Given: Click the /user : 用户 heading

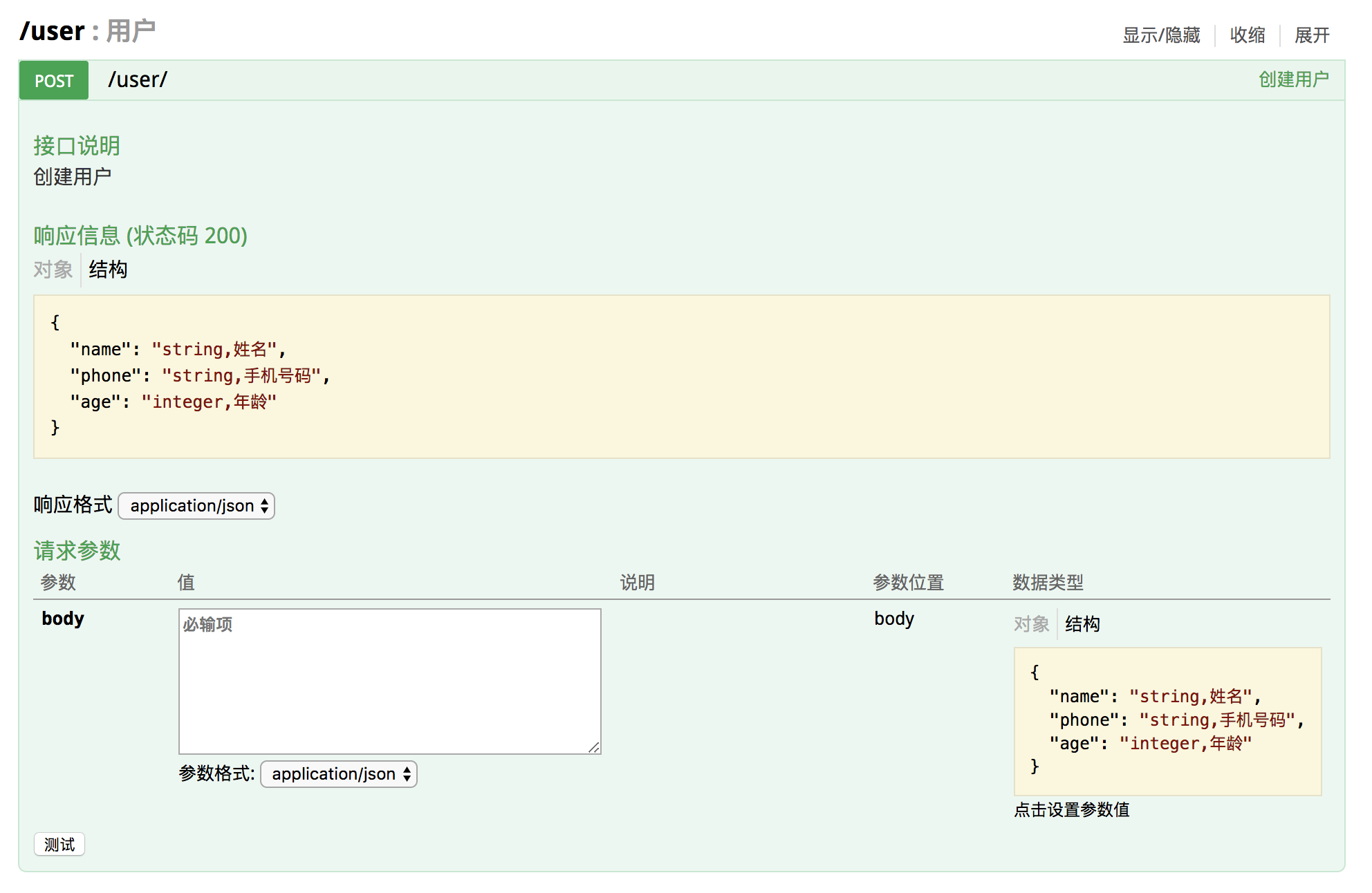Looking at the screenshot, I should tap(88, 31).
